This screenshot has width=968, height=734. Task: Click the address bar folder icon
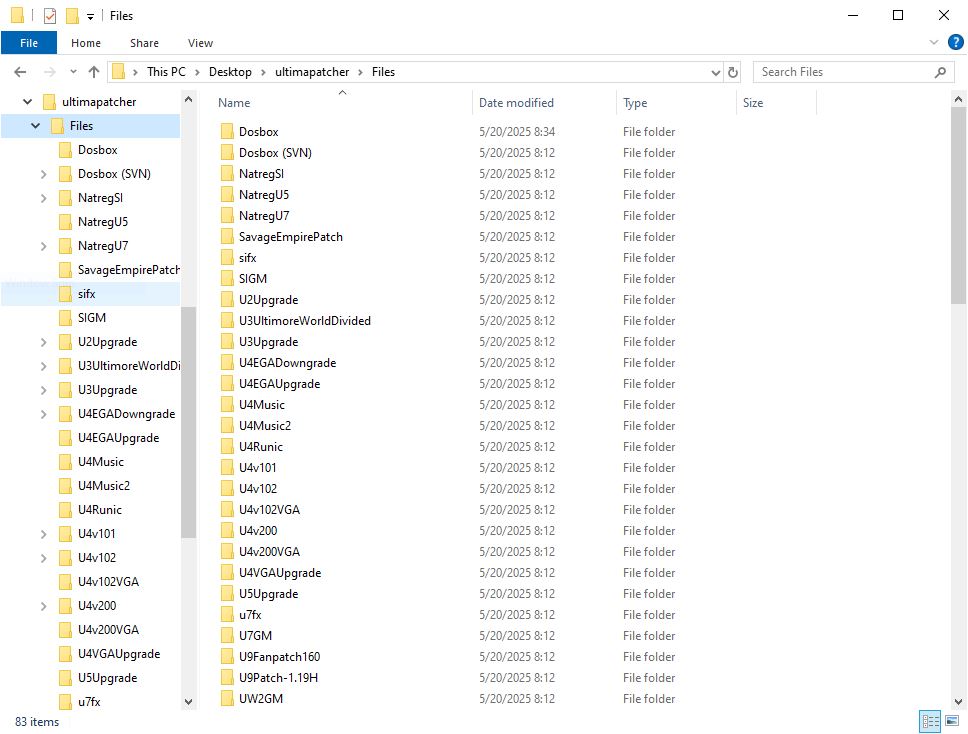(119, 72)
